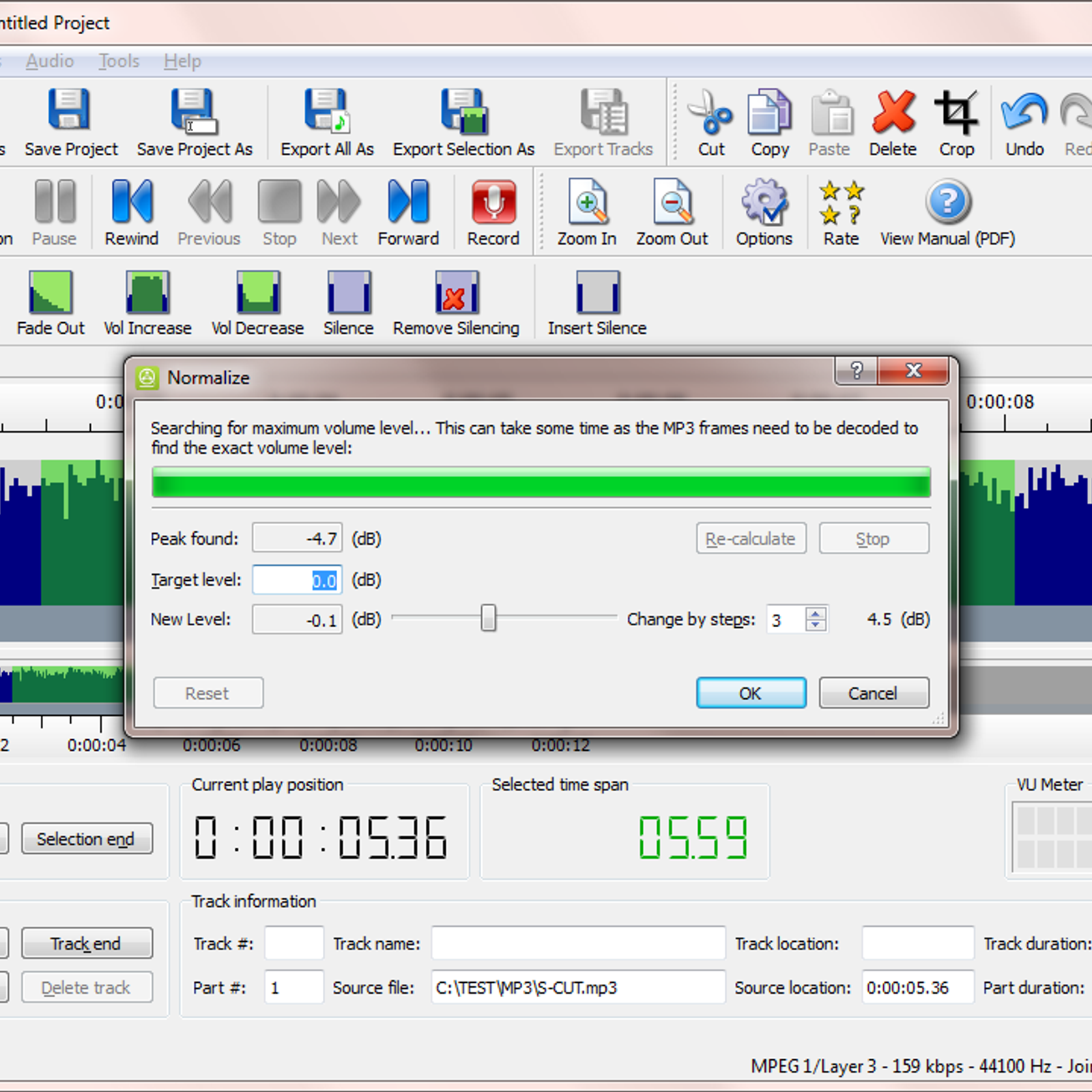Click the Track location field
This screenshot has width=1092, height=1092.
click(x=918, y=943)
